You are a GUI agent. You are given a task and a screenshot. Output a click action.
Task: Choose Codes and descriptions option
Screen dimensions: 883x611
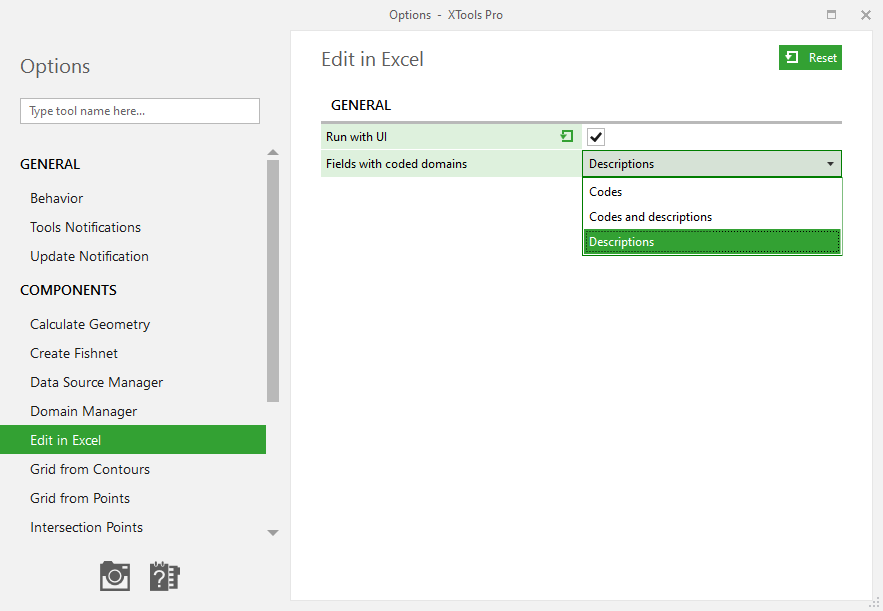(712, 217)
